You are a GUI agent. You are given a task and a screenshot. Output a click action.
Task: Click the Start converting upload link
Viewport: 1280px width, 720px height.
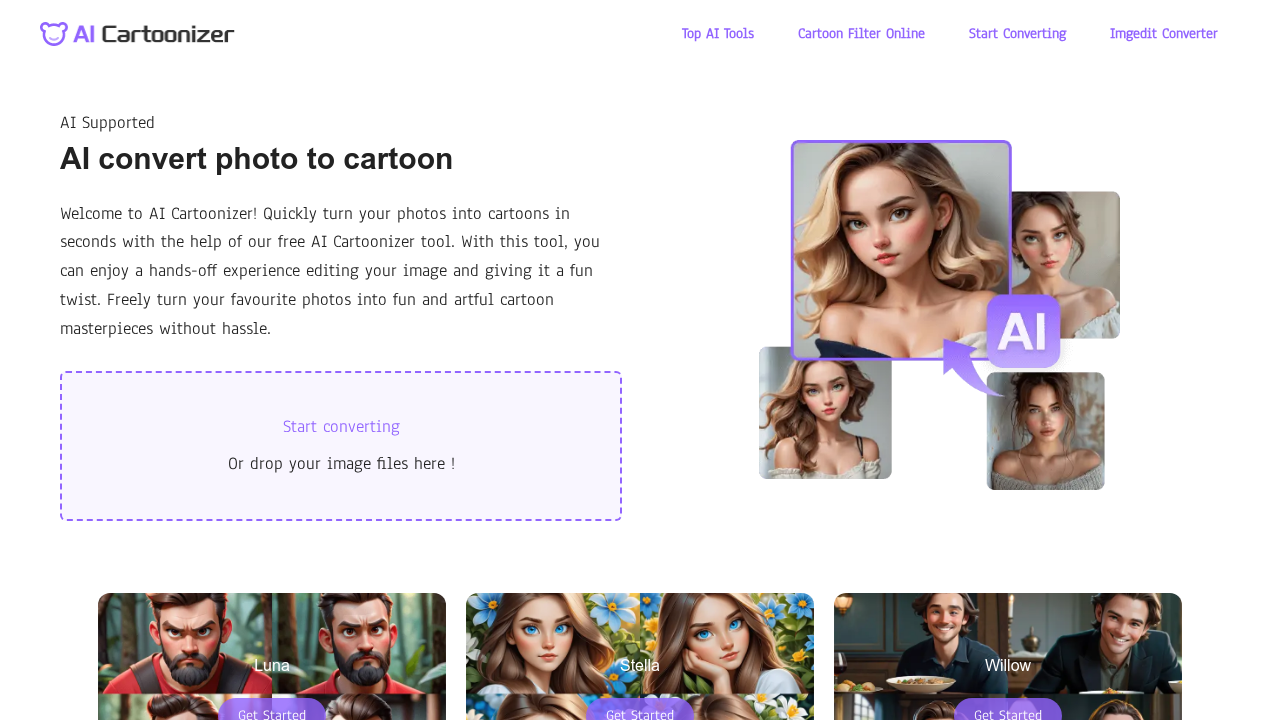[341, 425]
